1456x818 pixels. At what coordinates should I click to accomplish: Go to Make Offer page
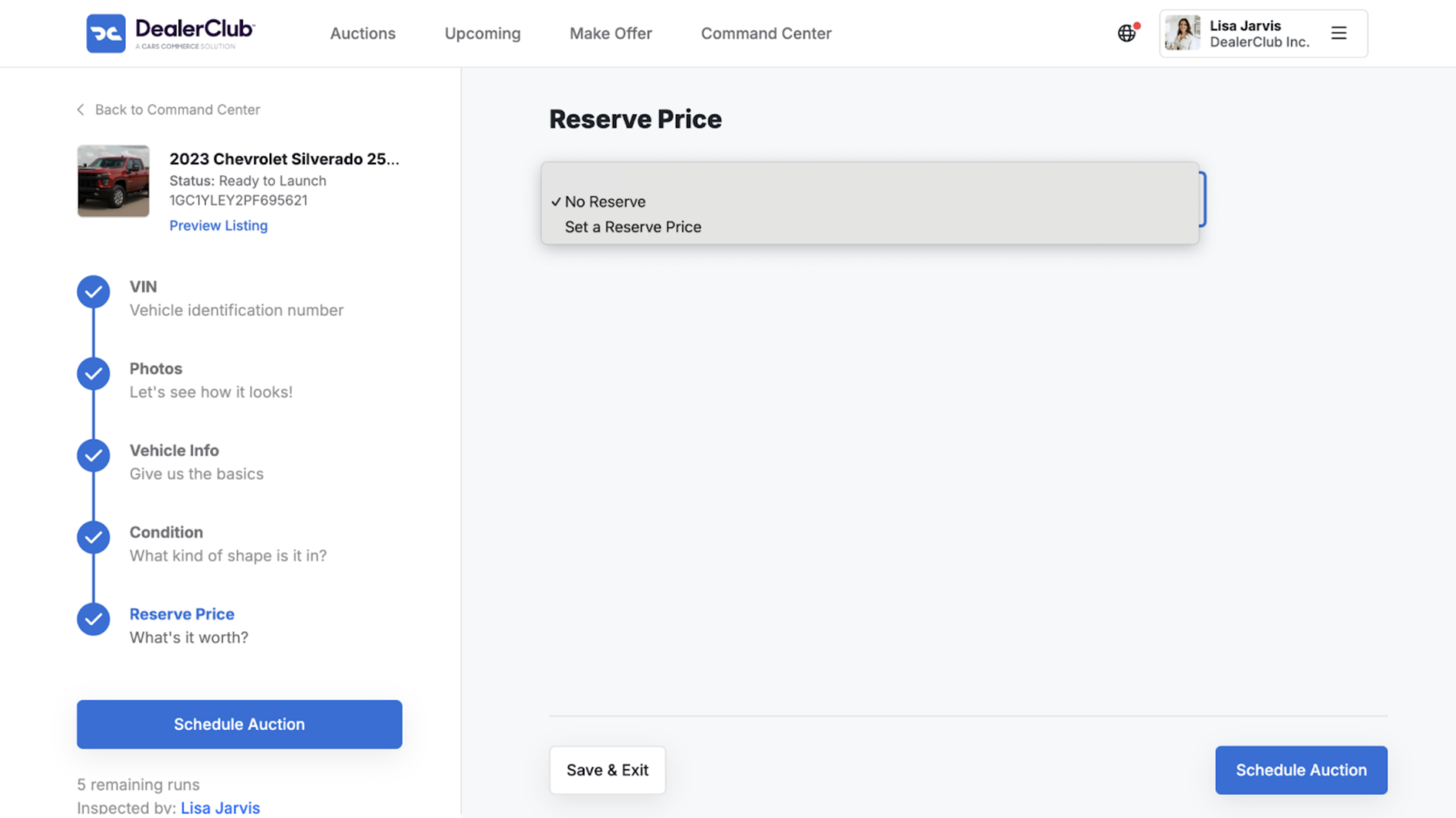[611, 34]
